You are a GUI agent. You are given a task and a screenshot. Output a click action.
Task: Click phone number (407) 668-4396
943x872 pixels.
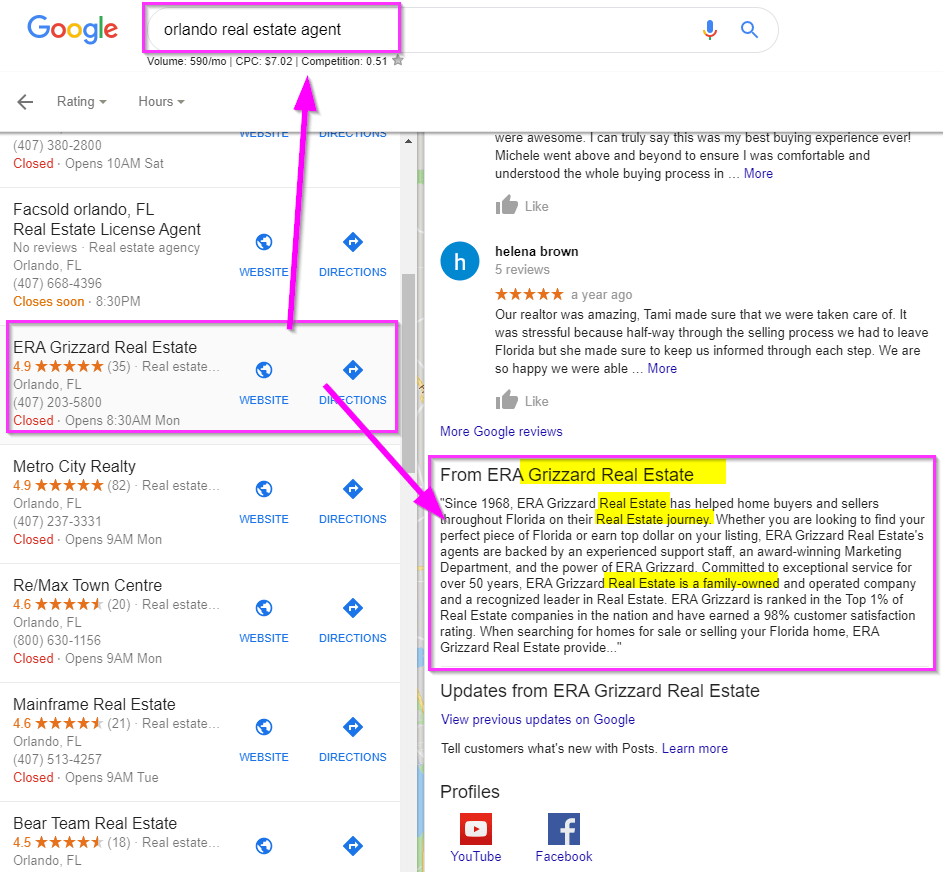pos(57,283)
